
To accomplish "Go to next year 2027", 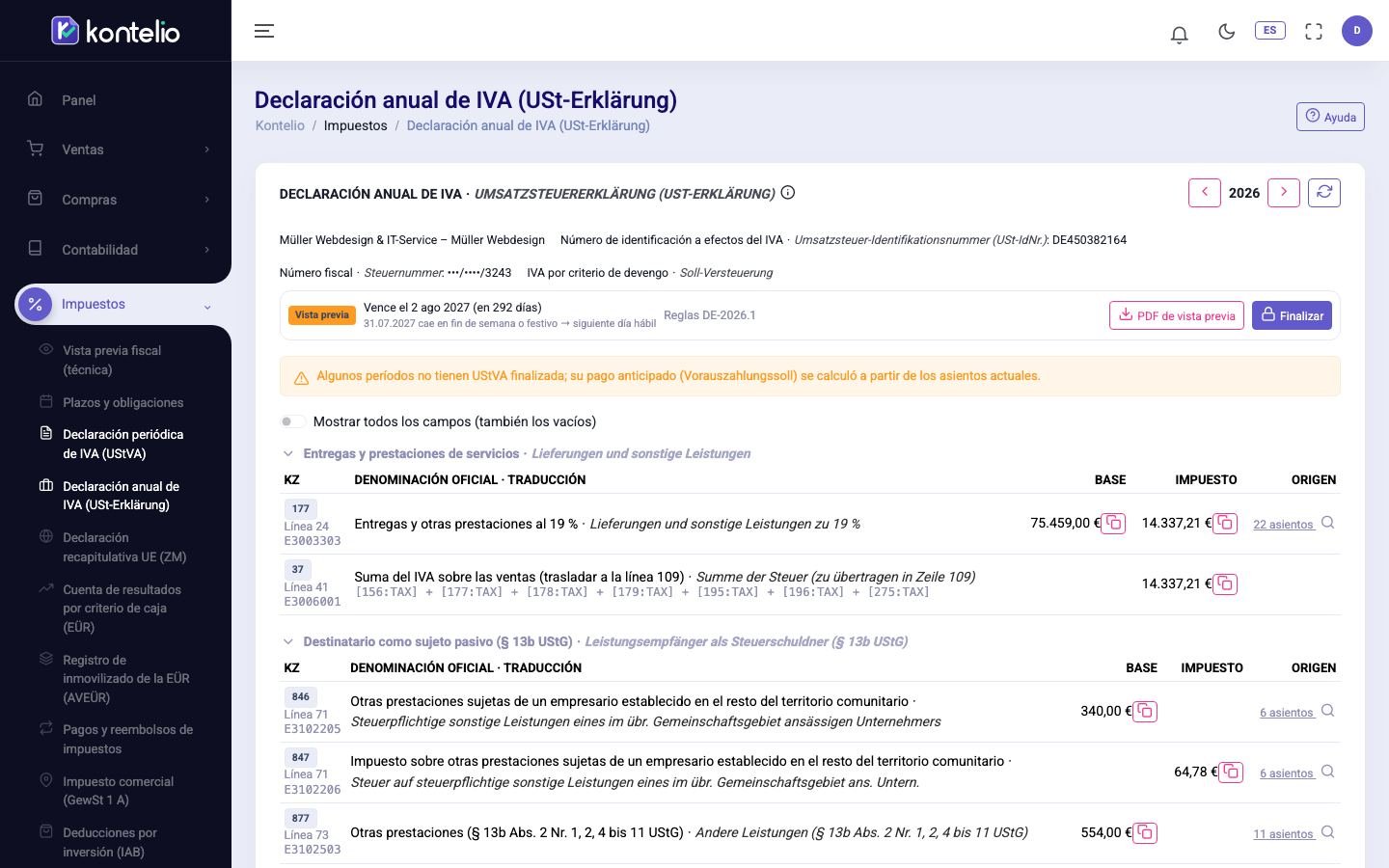I will tap(1284, 193).
